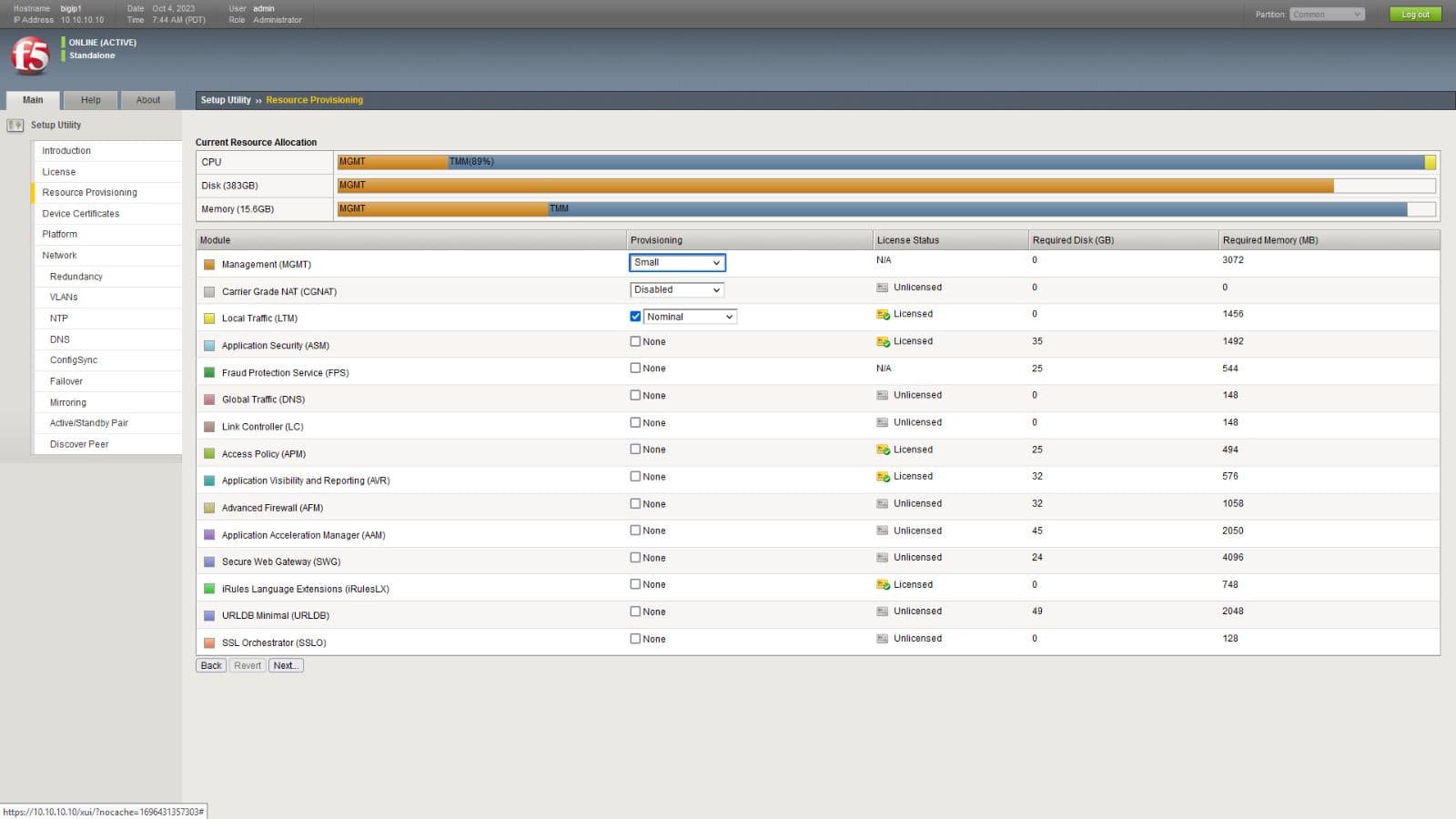Select Device Certificates in the sidebar
The height and width of the screenshot is (819, 1456).
[80, 213]
